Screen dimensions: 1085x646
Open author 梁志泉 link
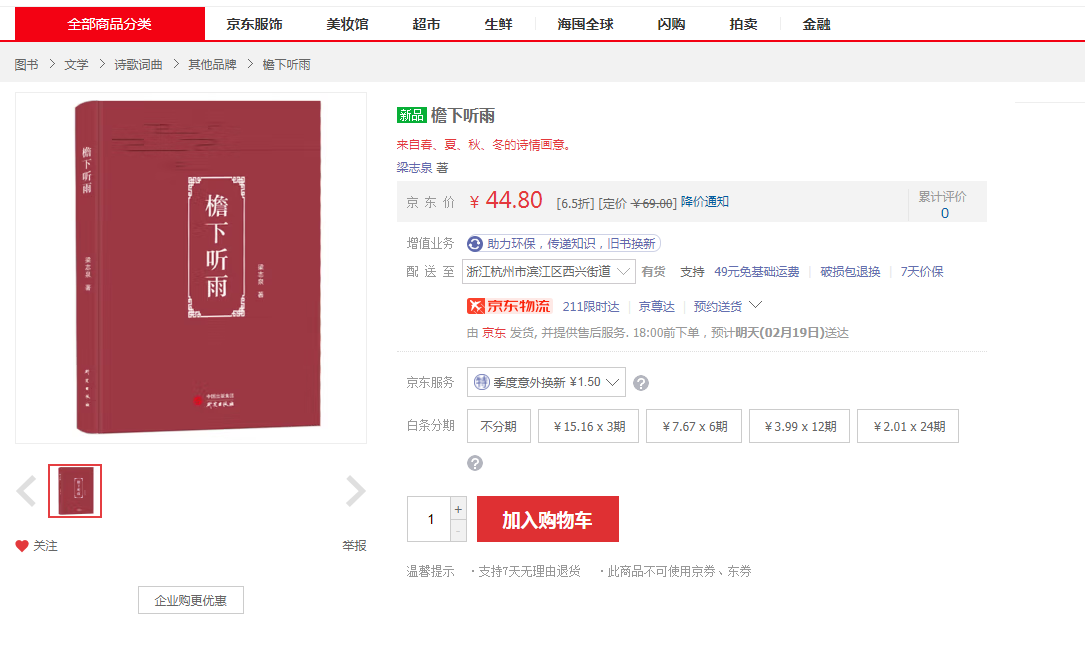[x=414, y=167]
